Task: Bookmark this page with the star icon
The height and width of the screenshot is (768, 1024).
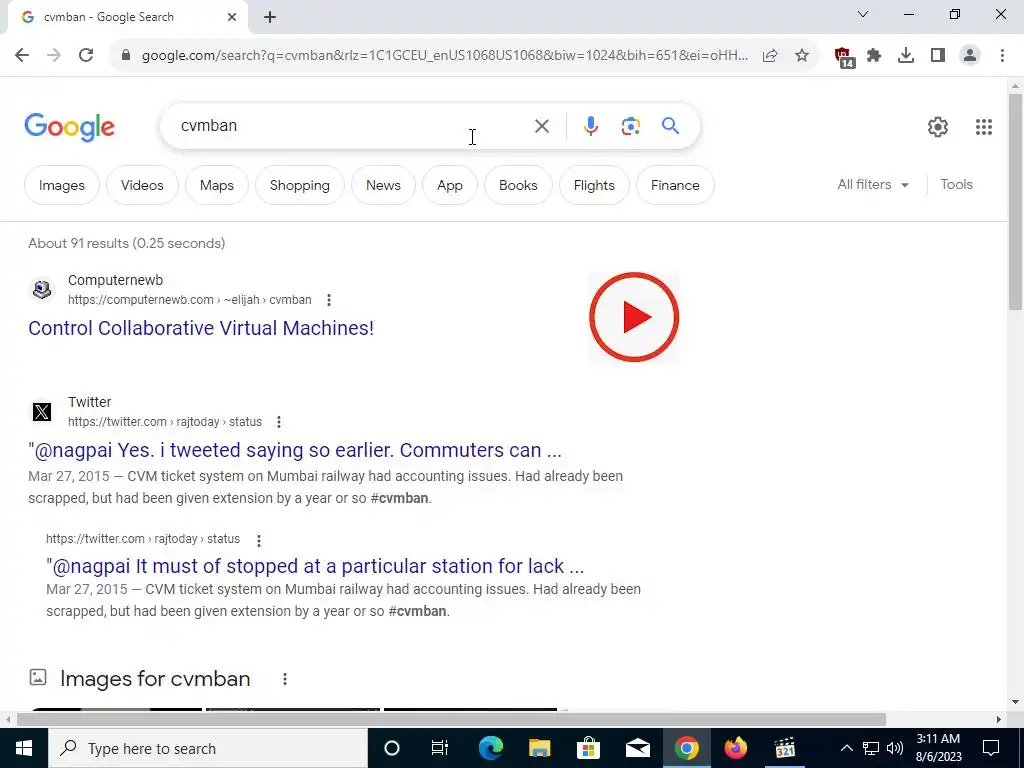Action: (x=802, y=56)
